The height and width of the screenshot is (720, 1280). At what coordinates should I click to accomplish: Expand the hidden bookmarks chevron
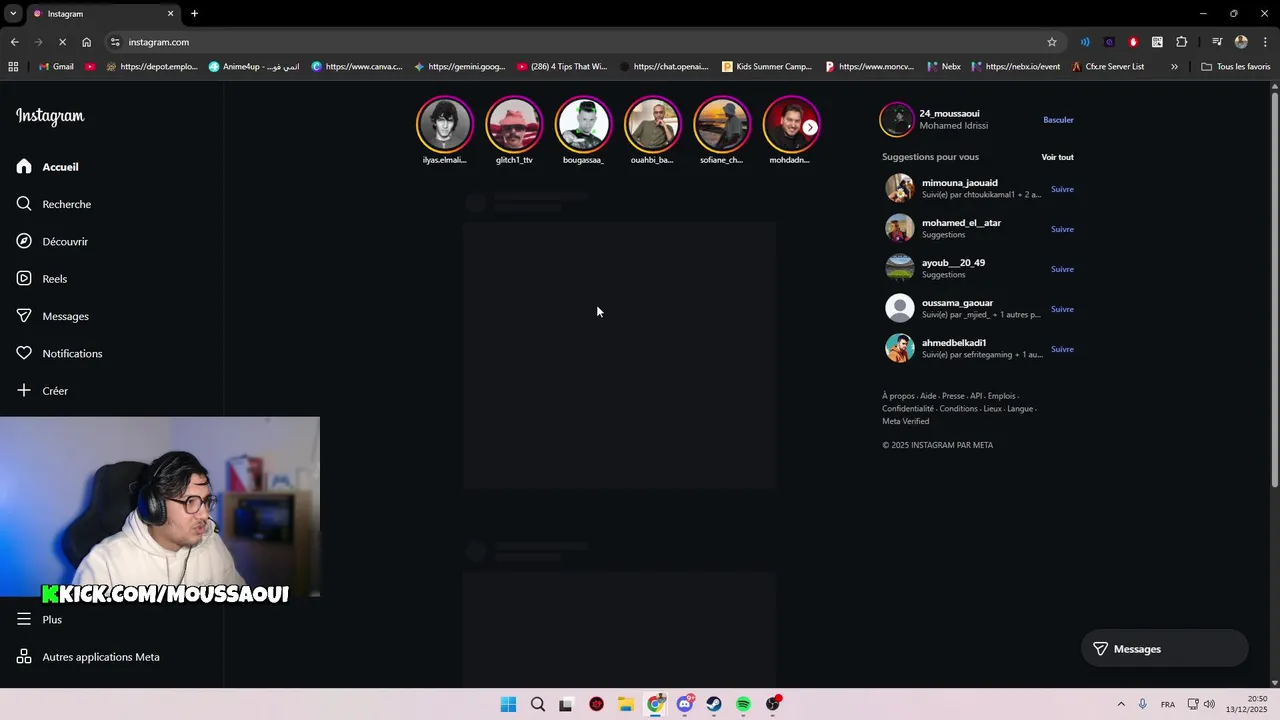point(1174,67)
